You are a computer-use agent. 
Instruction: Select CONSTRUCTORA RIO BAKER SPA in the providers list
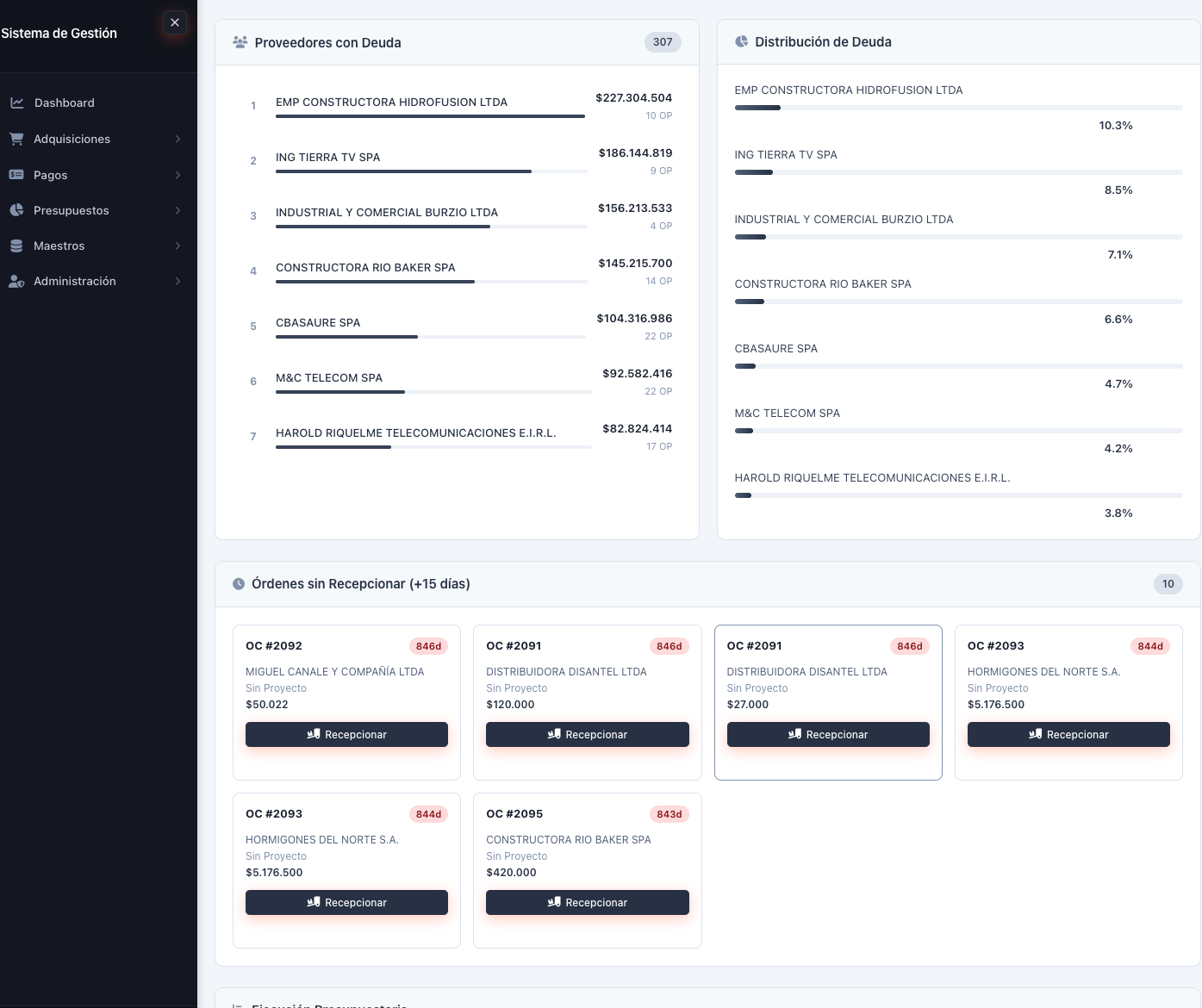click(365, 267)
